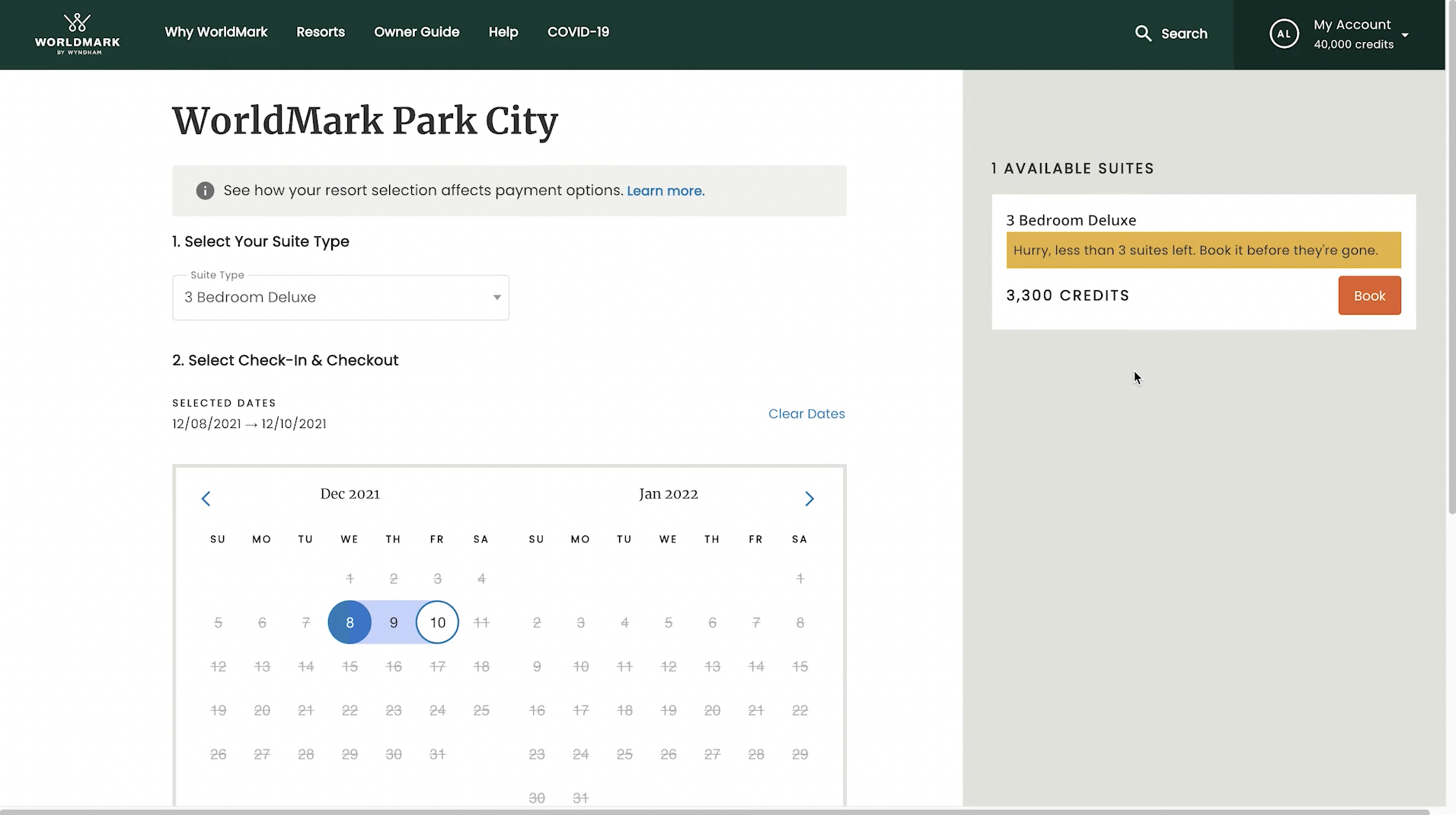Click '1. Select Your Suite Type' heading
The image size is (1456, 815).
click(260, 241)
